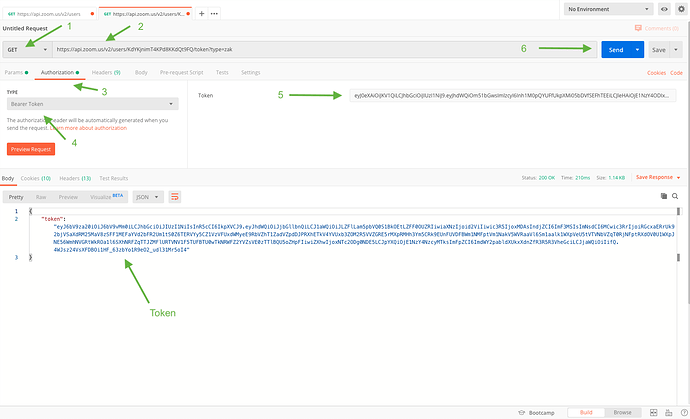
Task: Open Tests tab
Action: 222,72
